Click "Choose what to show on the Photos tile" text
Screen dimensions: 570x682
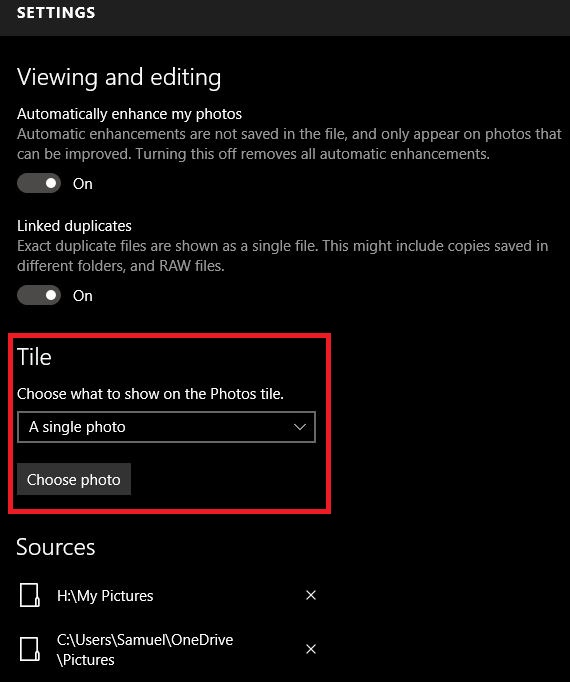[150, 394]
